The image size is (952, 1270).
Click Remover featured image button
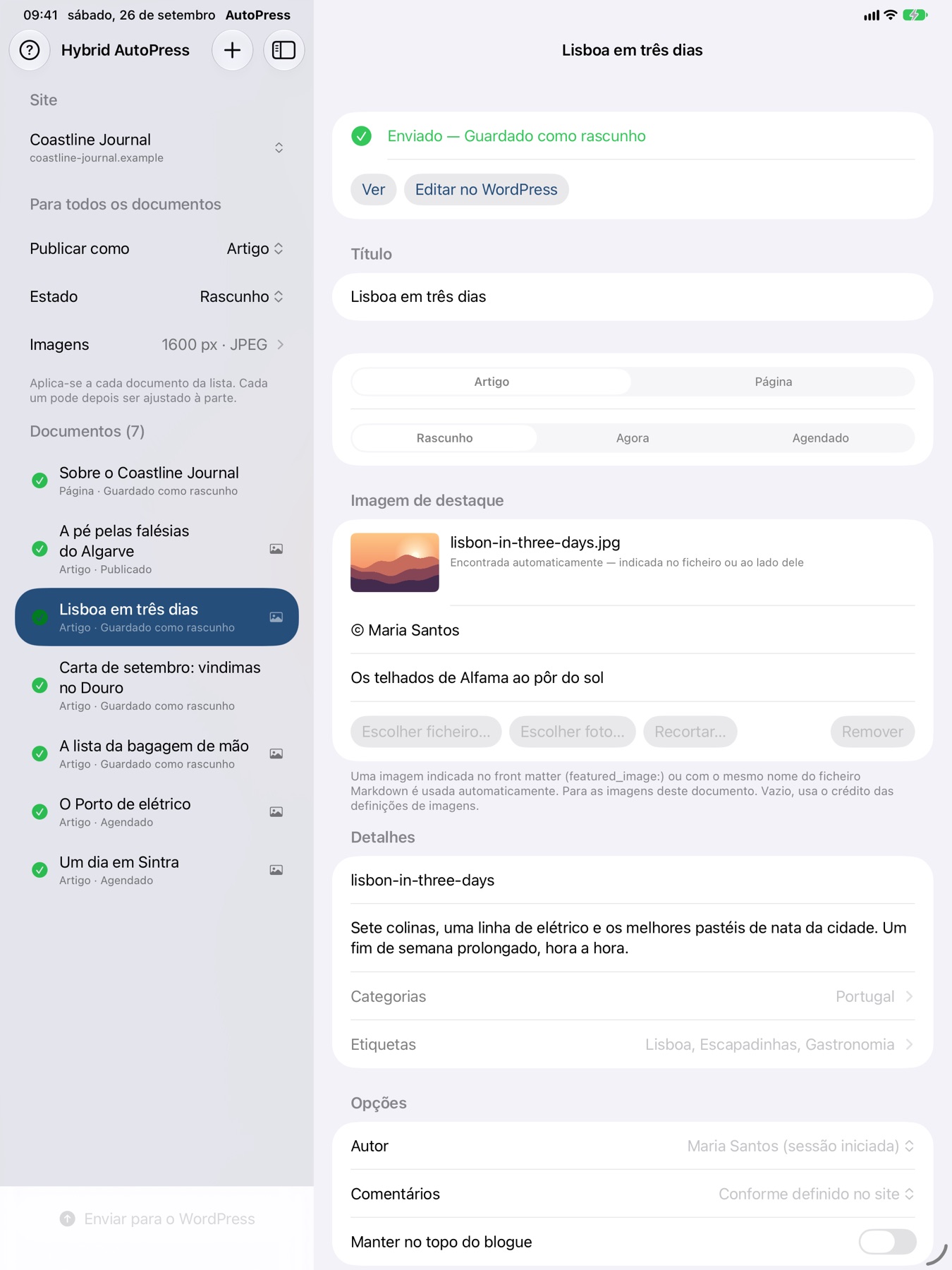[x=872, y=732]
